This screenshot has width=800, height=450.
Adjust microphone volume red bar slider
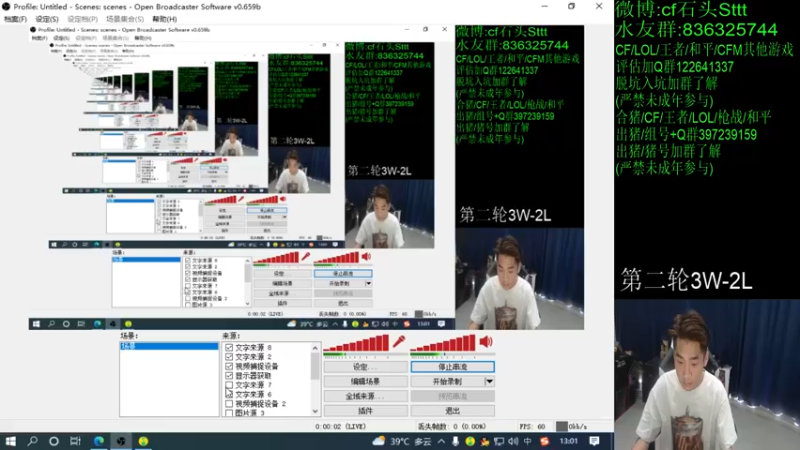[x=356, y=343]
